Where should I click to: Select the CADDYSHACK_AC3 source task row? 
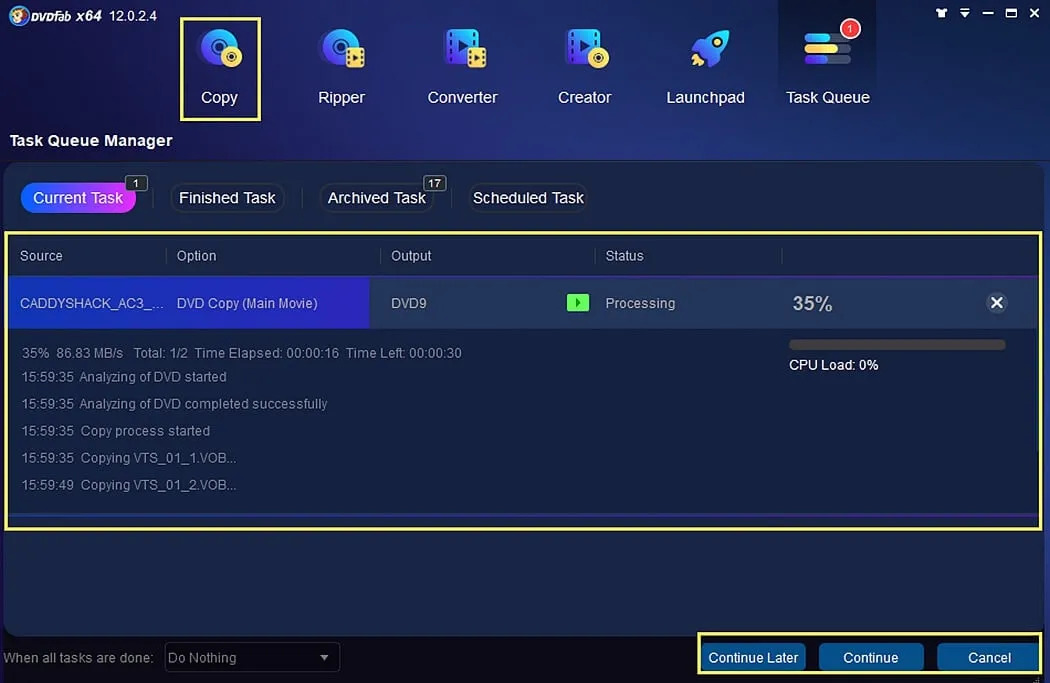(522, 303)
